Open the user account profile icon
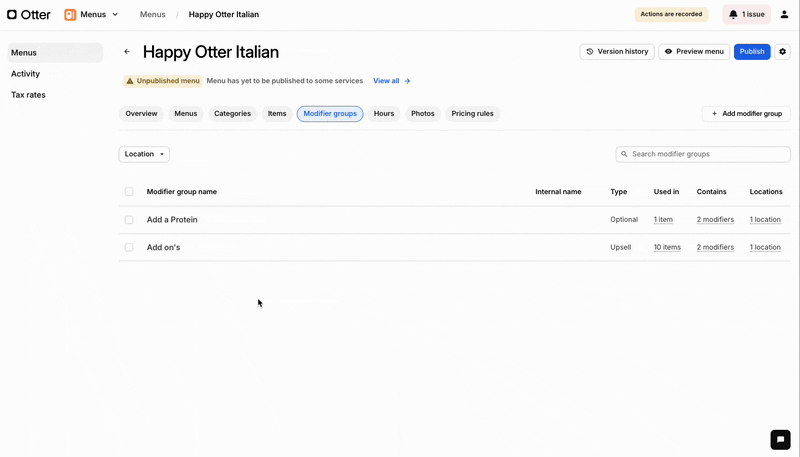 pos(784,14)
